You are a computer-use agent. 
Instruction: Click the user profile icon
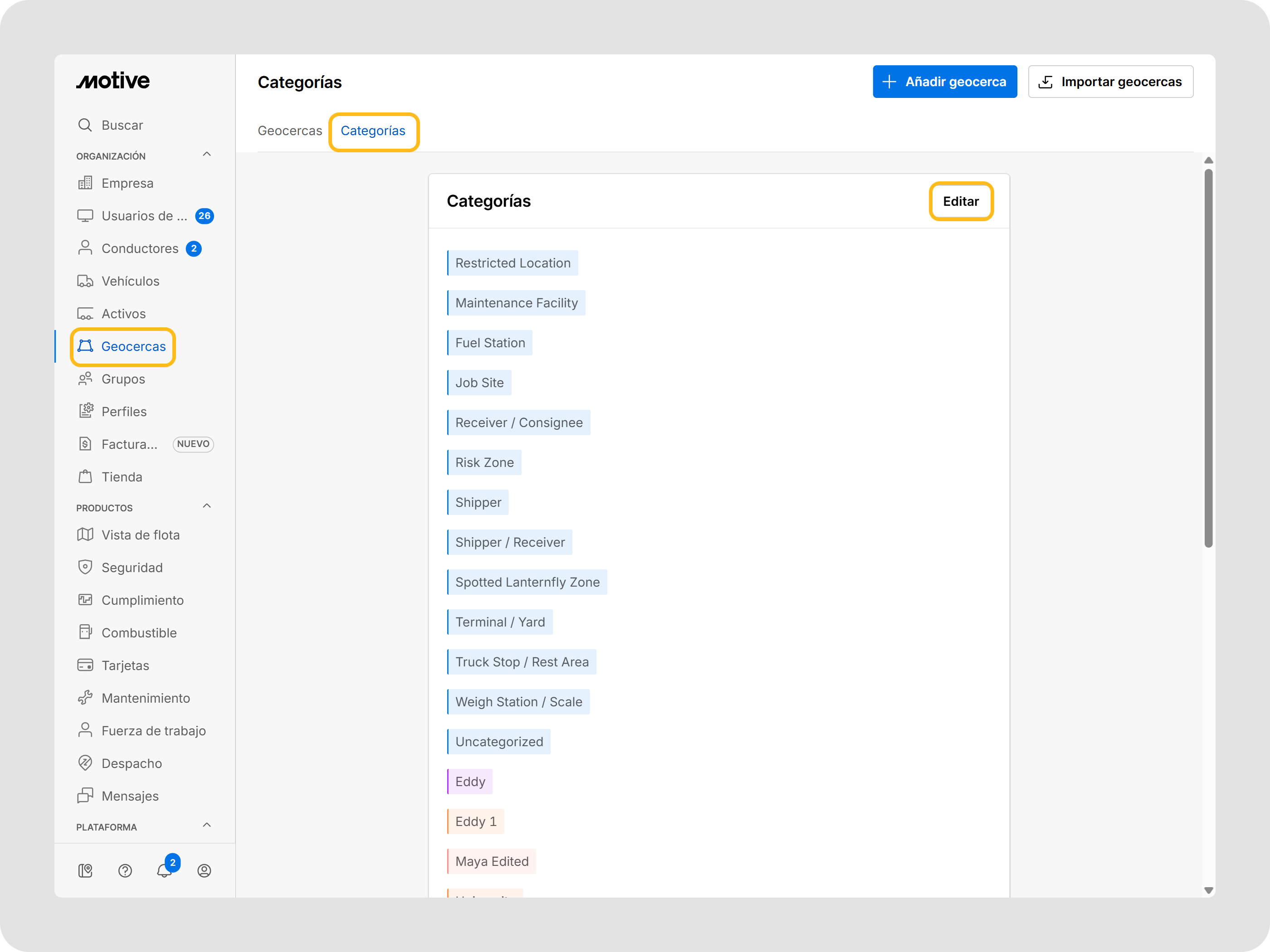pos(204,870)
